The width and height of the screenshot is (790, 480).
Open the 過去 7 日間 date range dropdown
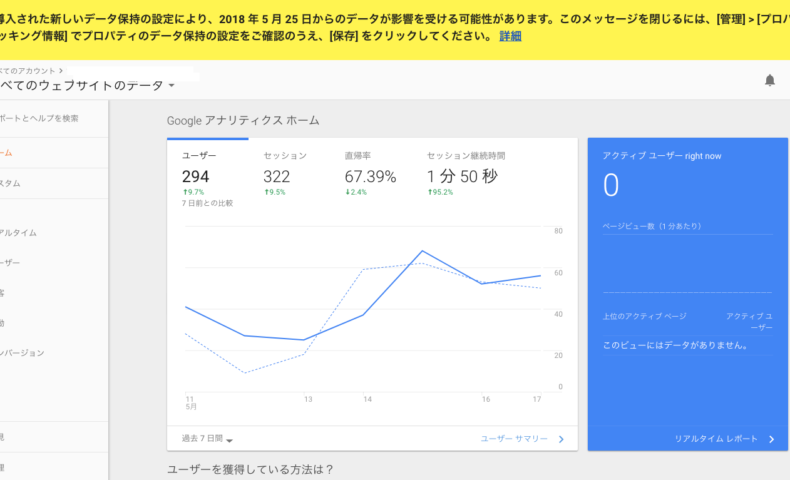pyautogui.click(x=207, y=439)
